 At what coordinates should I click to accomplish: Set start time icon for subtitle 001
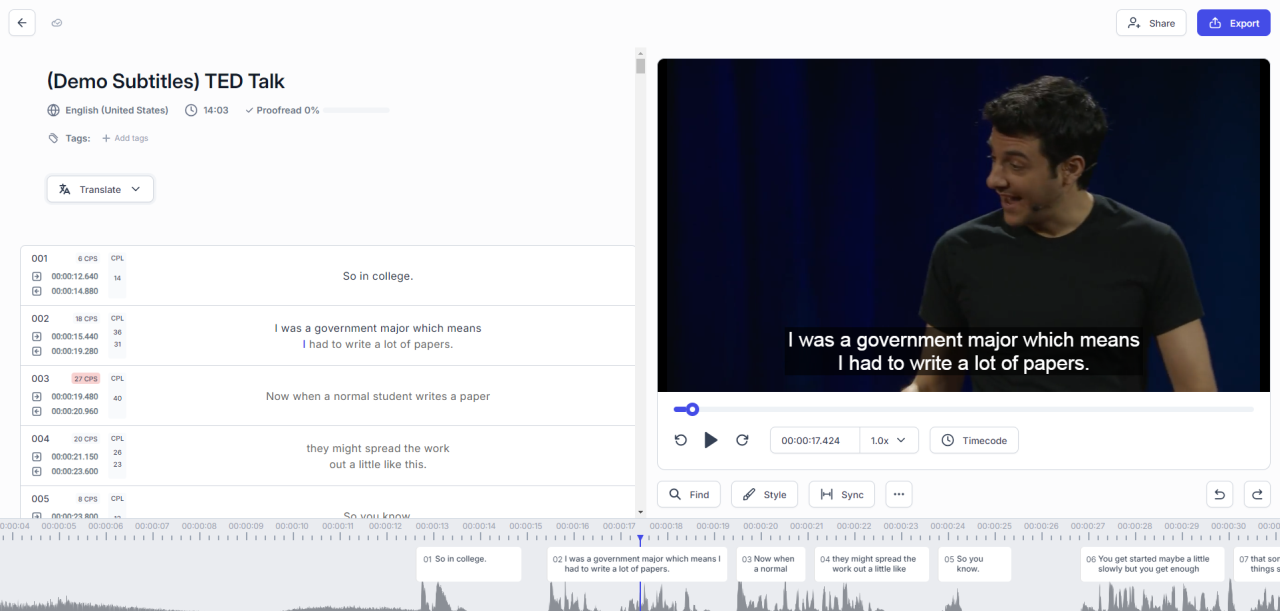[x=37, y=276]
